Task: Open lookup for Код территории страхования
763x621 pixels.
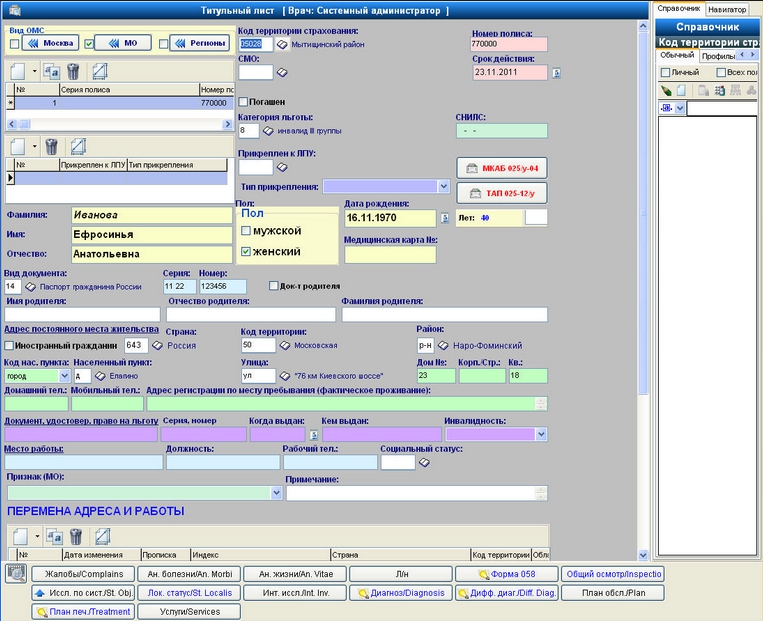Action: [x=282, y=45]
